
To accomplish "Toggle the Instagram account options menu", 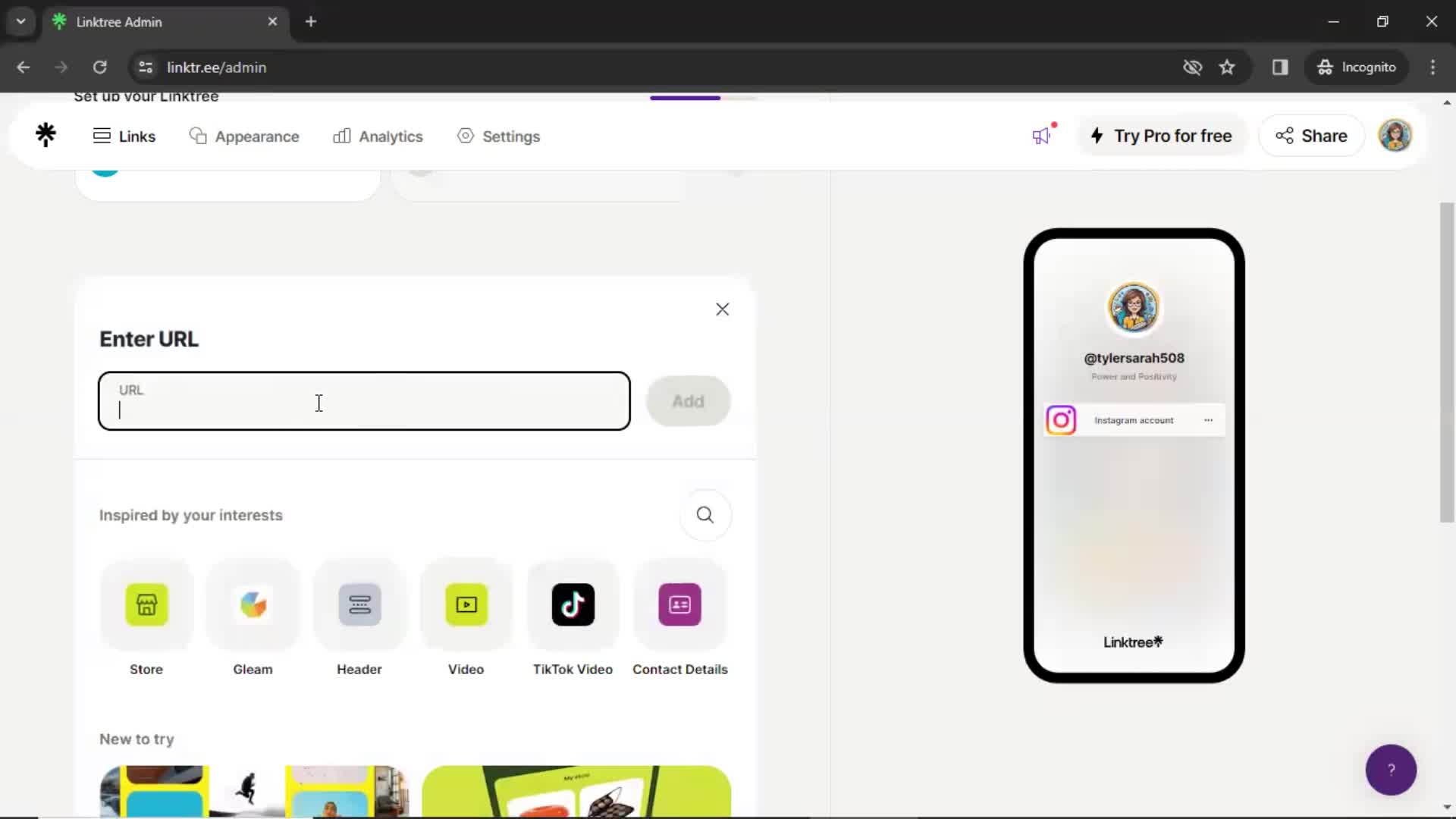I will tap(1209, 420).
